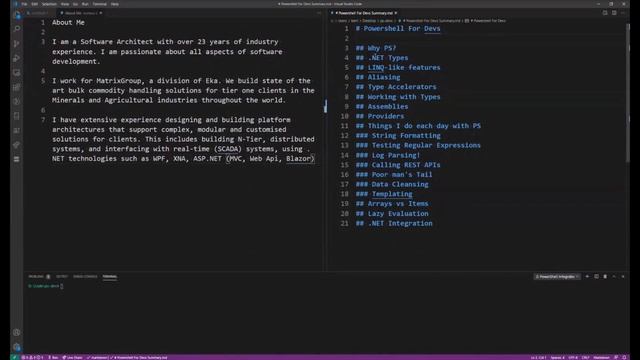Change the Markdown language mode

601,358
